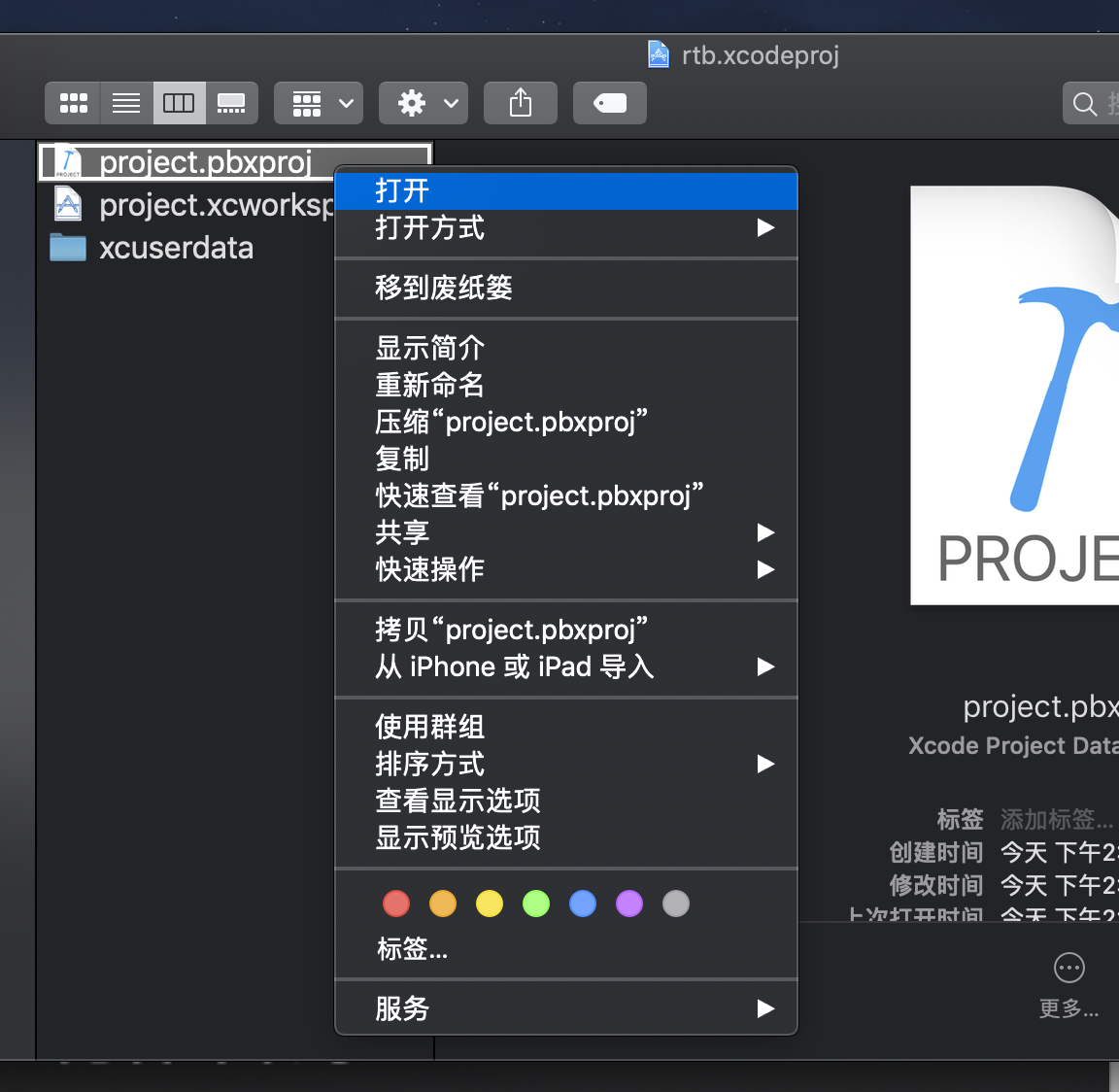The image size is (1119, 1092).
Task: Select the project.pbxproj file
Action: [235, 162]
